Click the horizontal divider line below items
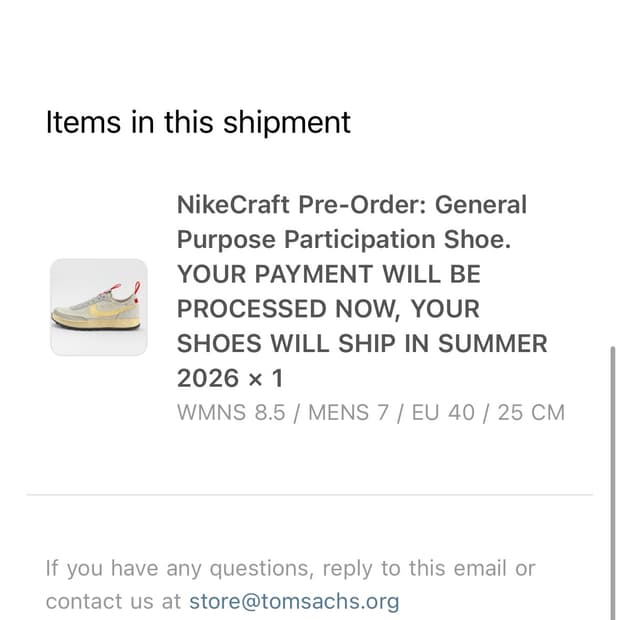 [310, 494]
